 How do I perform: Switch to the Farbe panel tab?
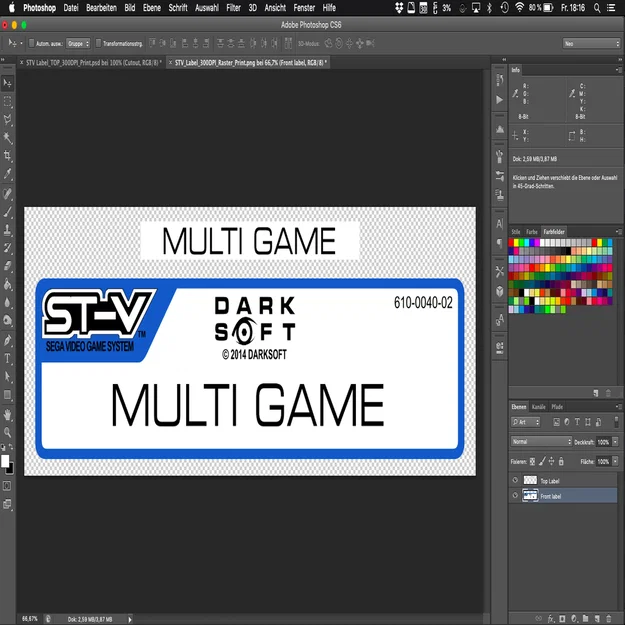(x=531, y=232)
